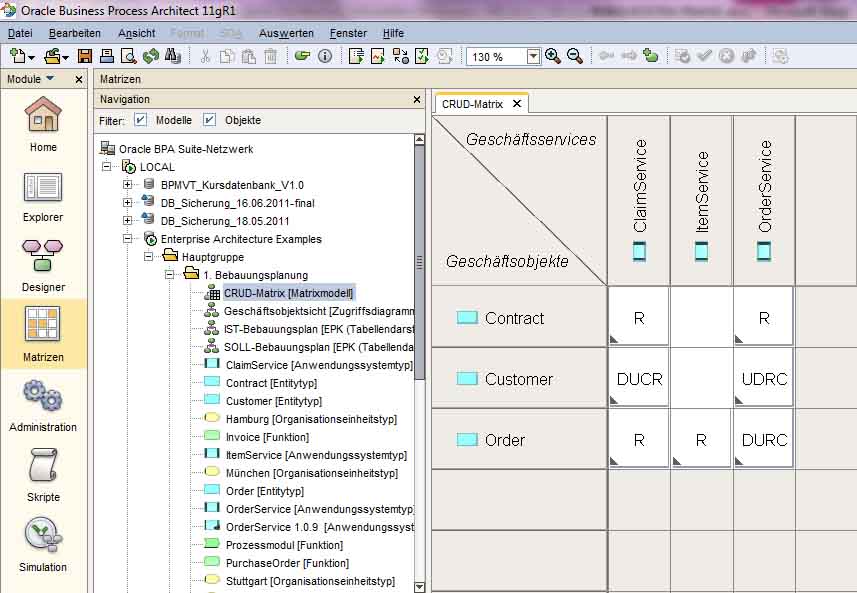Click the shapes transform toolbar icon
This screenshot has height=593, width=857.
(400, 56)
